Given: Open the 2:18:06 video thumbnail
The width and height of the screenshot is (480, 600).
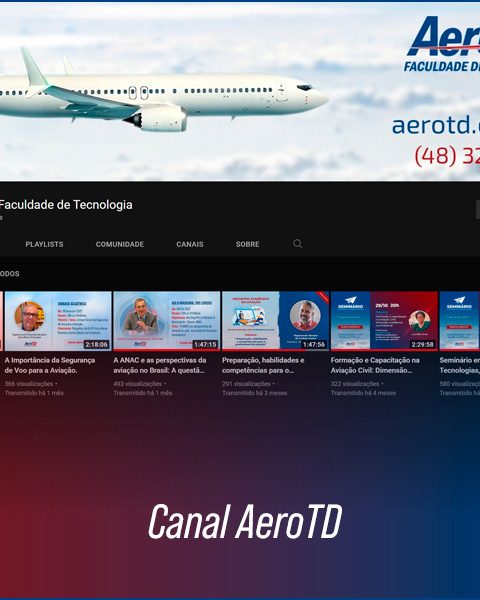Looking at the screenshot, I should [x=58, y=321].
